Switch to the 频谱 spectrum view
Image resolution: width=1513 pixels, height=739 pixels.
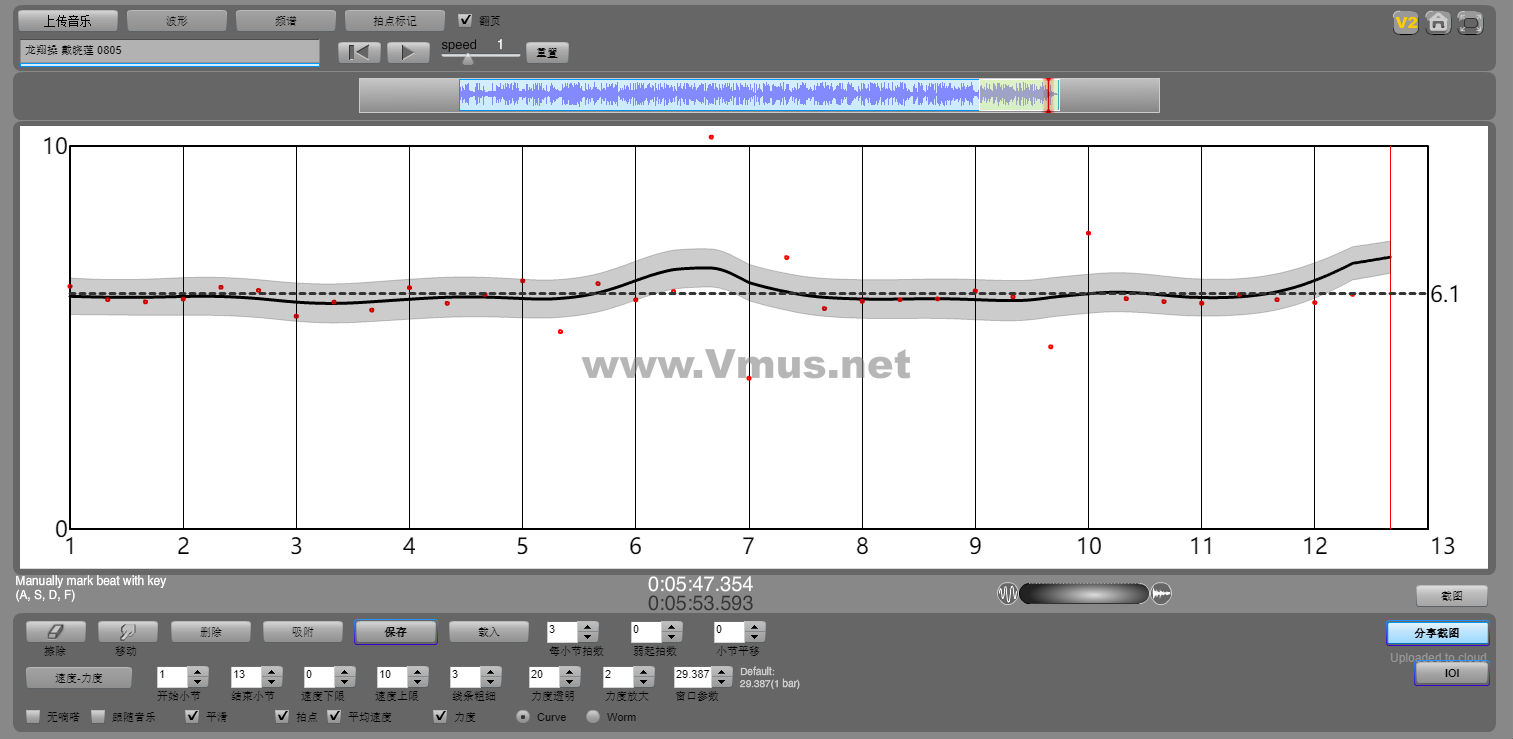pyautogui.click(x=286, y=21)
